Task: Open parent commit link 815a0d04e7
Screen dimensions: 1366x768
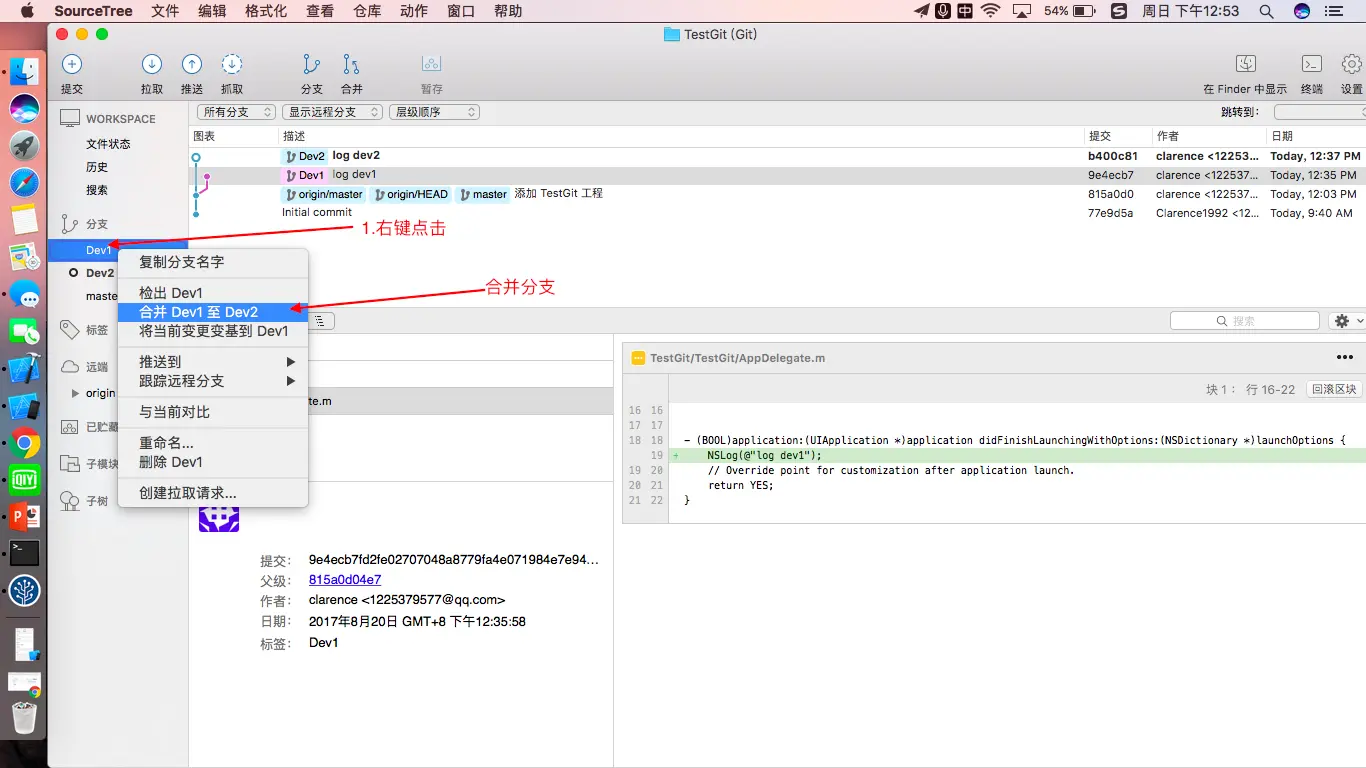Action: (x=345, y=580)
